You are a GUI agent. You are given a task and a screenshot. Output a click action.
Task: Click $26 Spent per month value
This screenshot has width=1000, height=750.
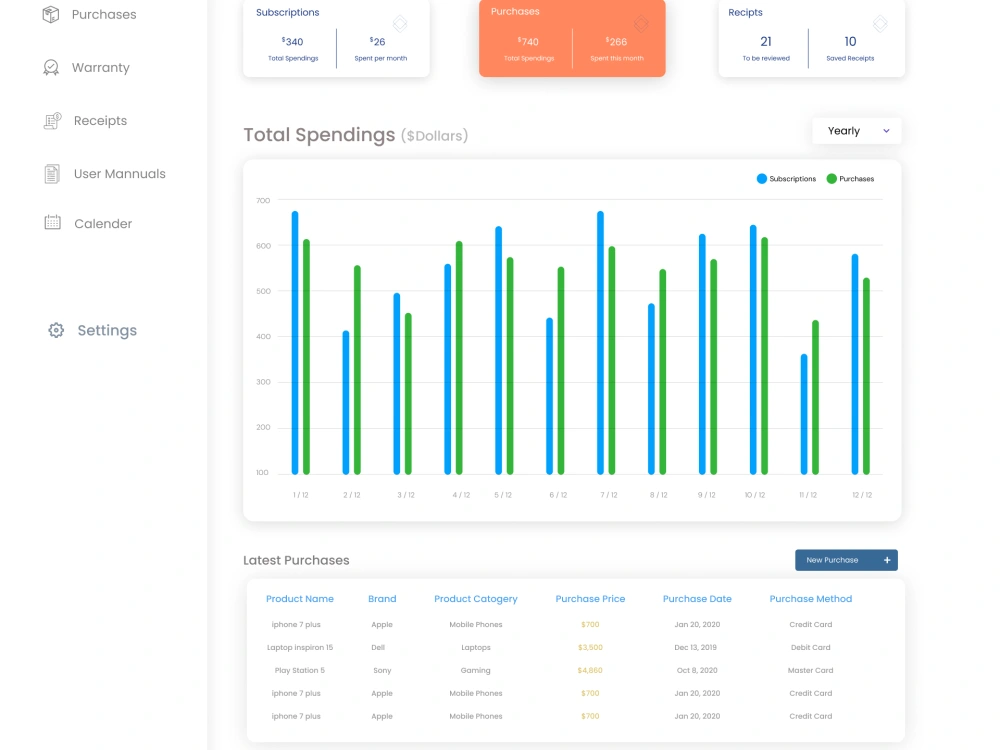click(378, 41)
